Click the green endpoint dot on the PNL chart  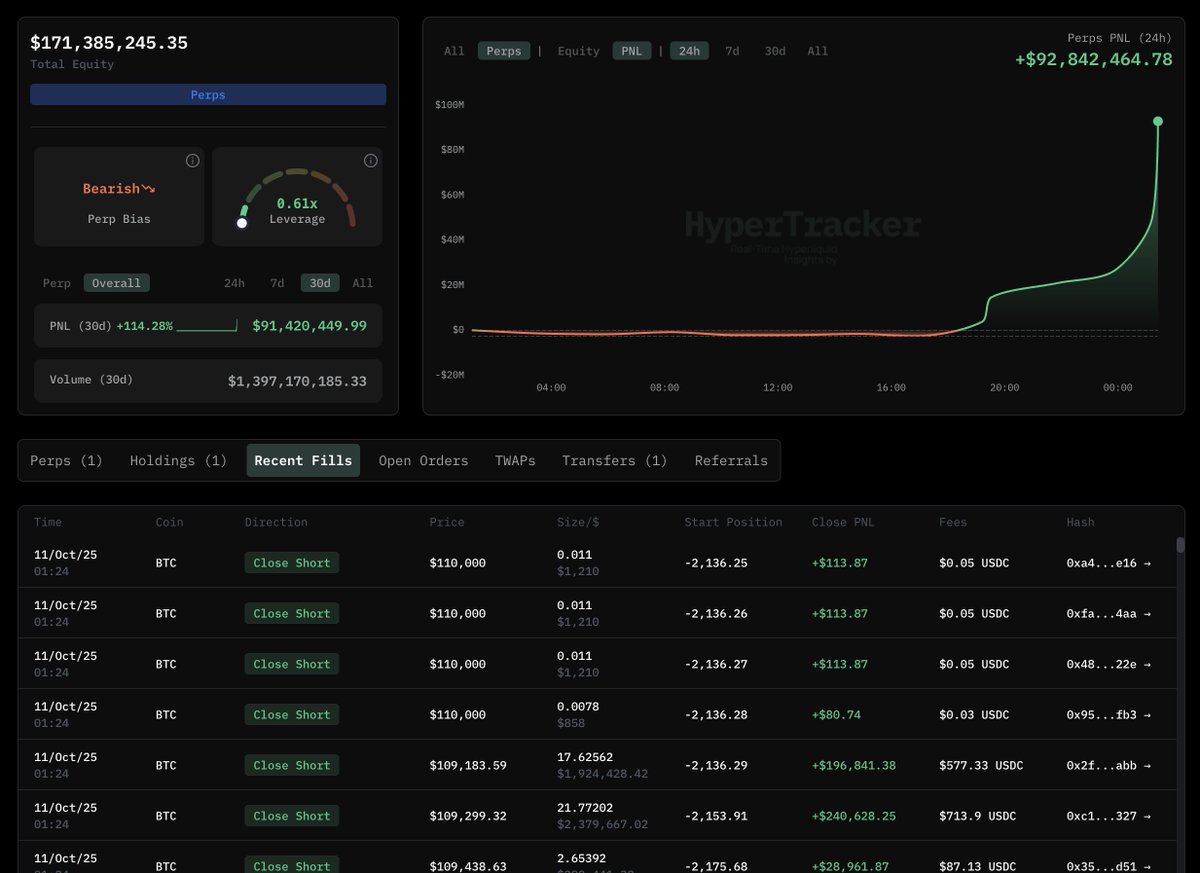click(x=1158, y=120)
